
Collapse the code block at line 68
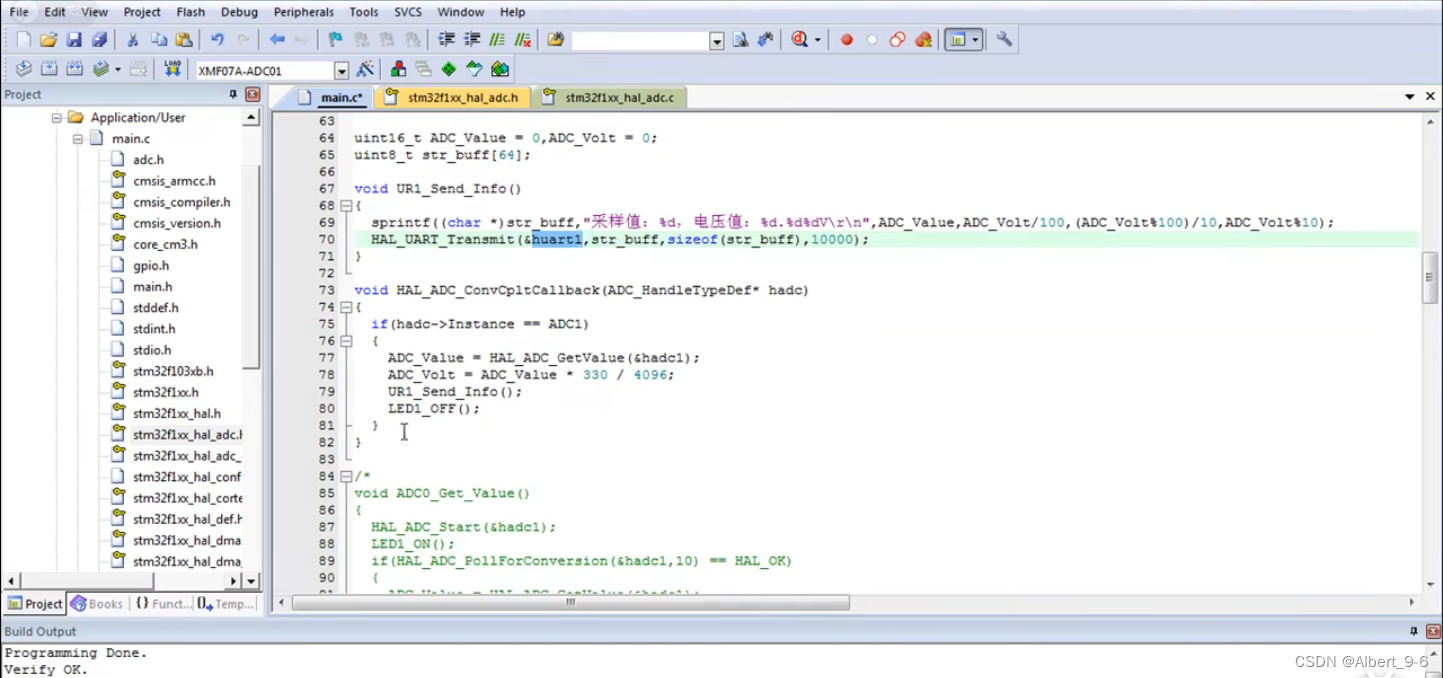tap(345, 205)
